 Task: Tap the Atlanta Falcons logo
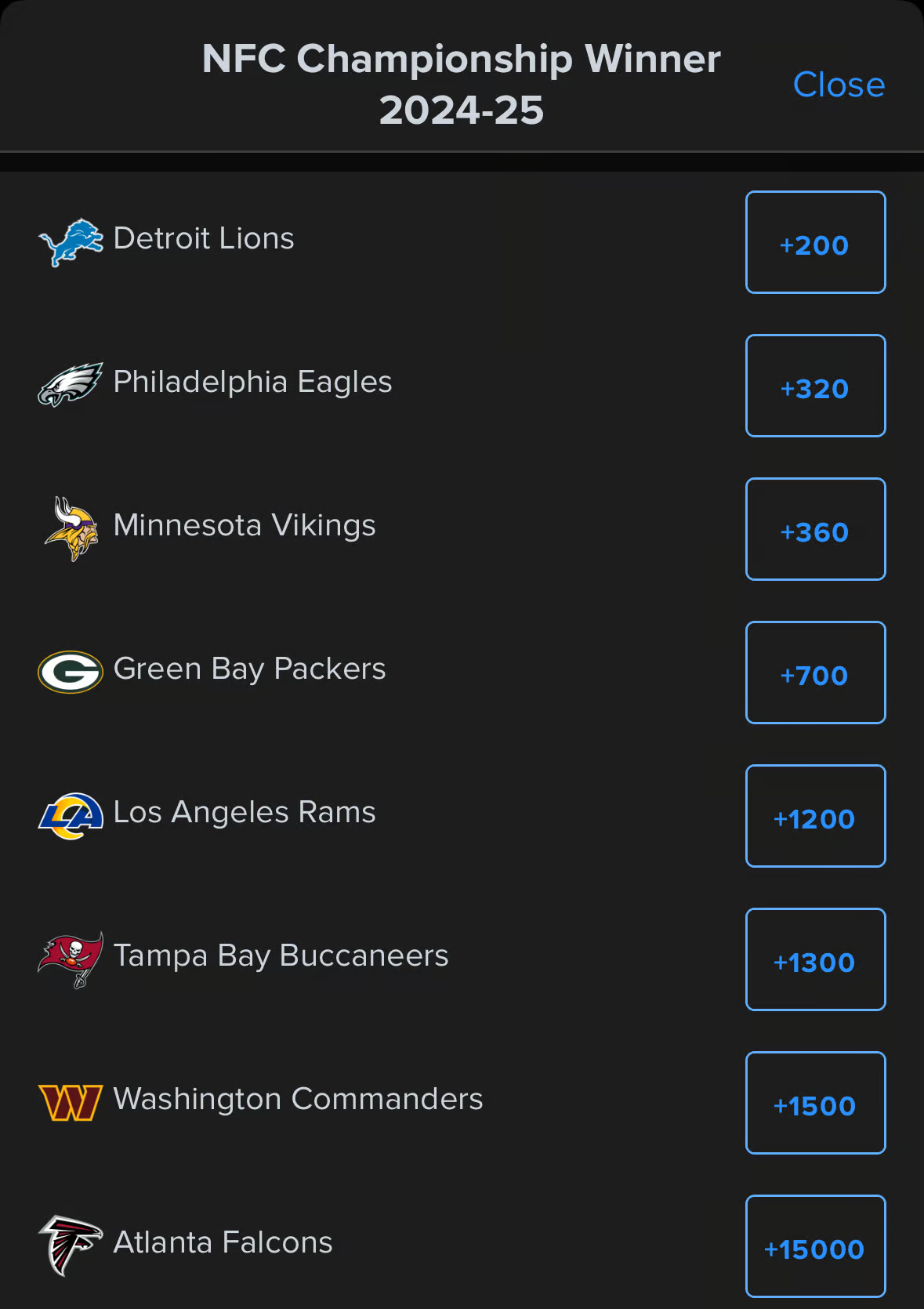pos(71,1246)
